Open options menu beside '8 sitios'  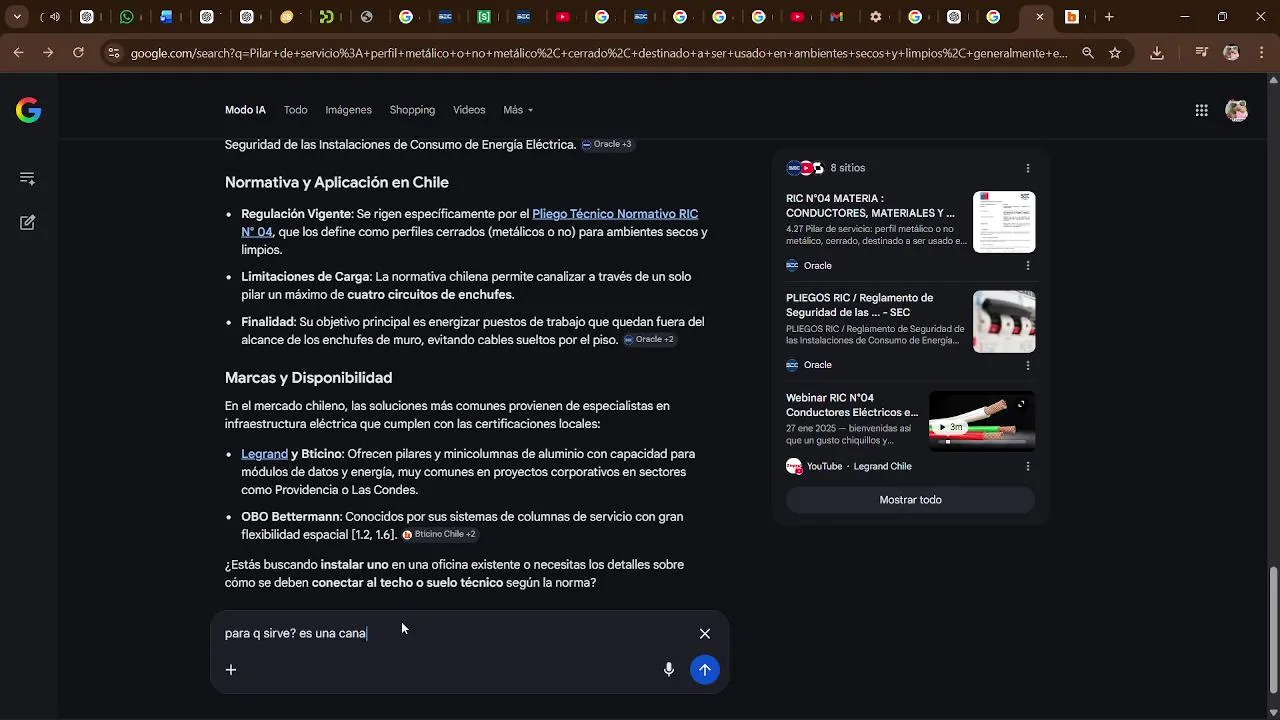pos(1028,168)
